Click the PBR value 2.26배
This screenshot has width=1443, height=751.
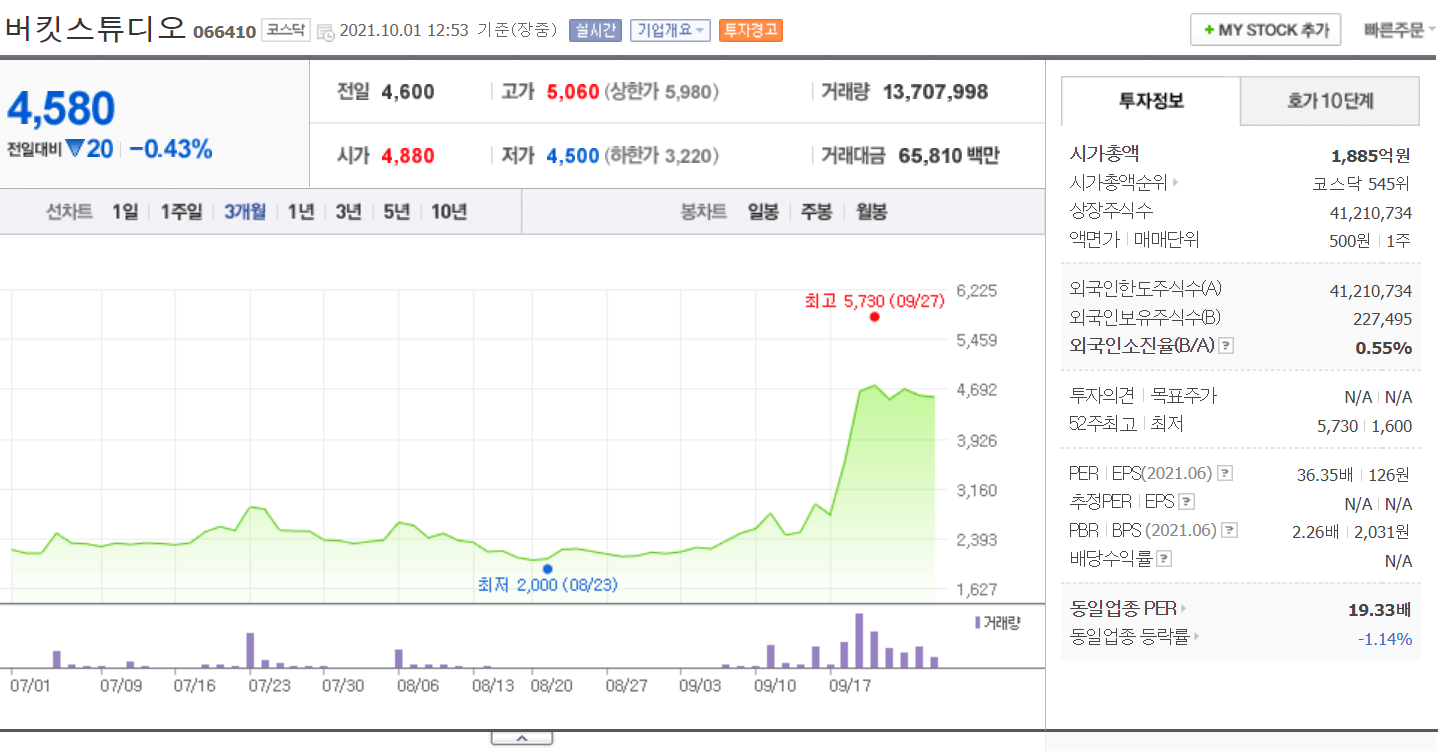point(1315,532)
